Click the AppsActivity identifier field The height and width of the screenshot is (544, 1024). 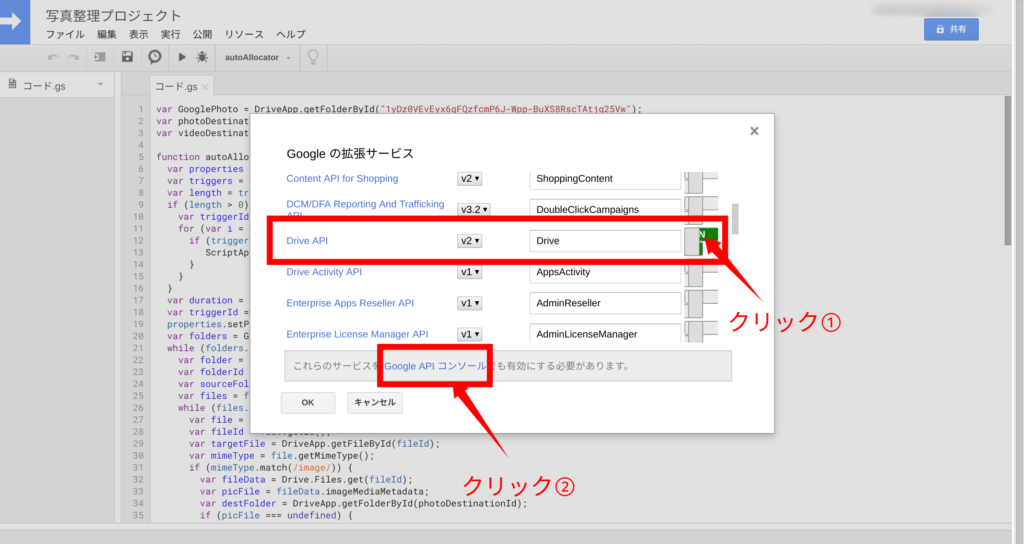[605, 272]
